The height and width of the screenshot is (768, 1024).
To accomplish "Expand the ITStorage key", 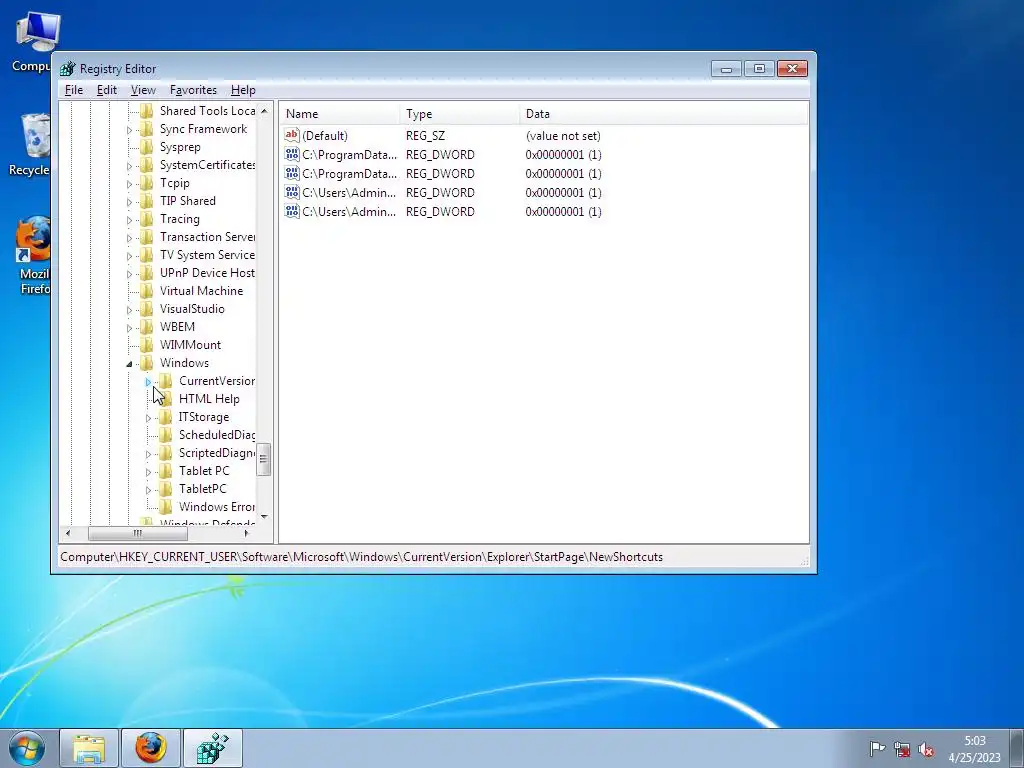I will 148,418.
